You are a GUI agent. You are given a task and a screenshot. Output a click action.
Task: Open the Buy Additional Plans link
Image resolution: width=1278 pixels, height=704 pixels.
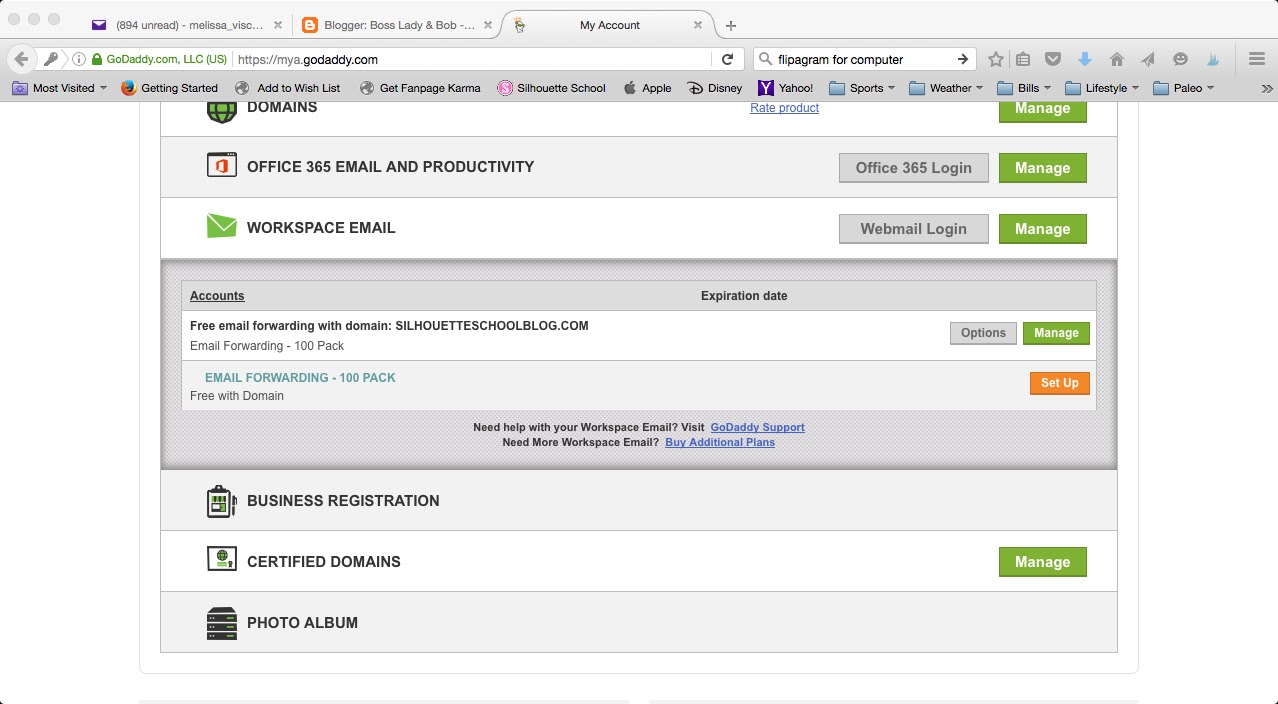click(720, 442)
